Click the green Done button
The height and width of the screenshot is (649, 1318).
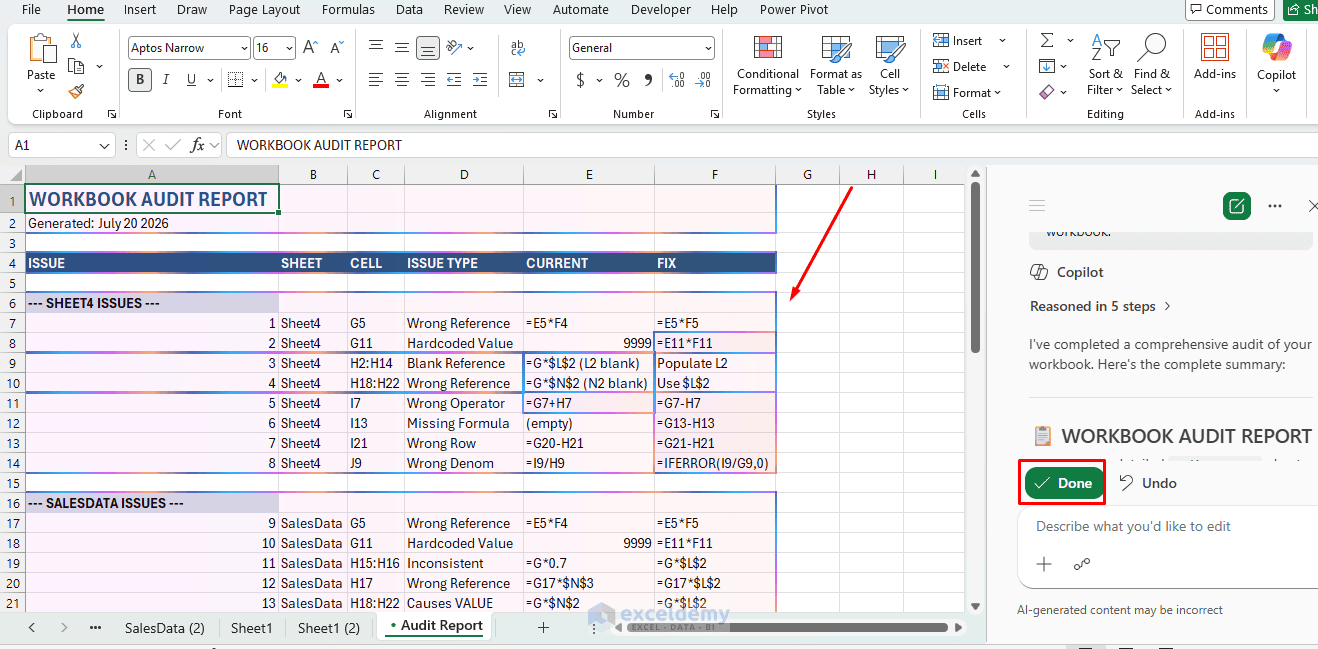(1064, 483)
